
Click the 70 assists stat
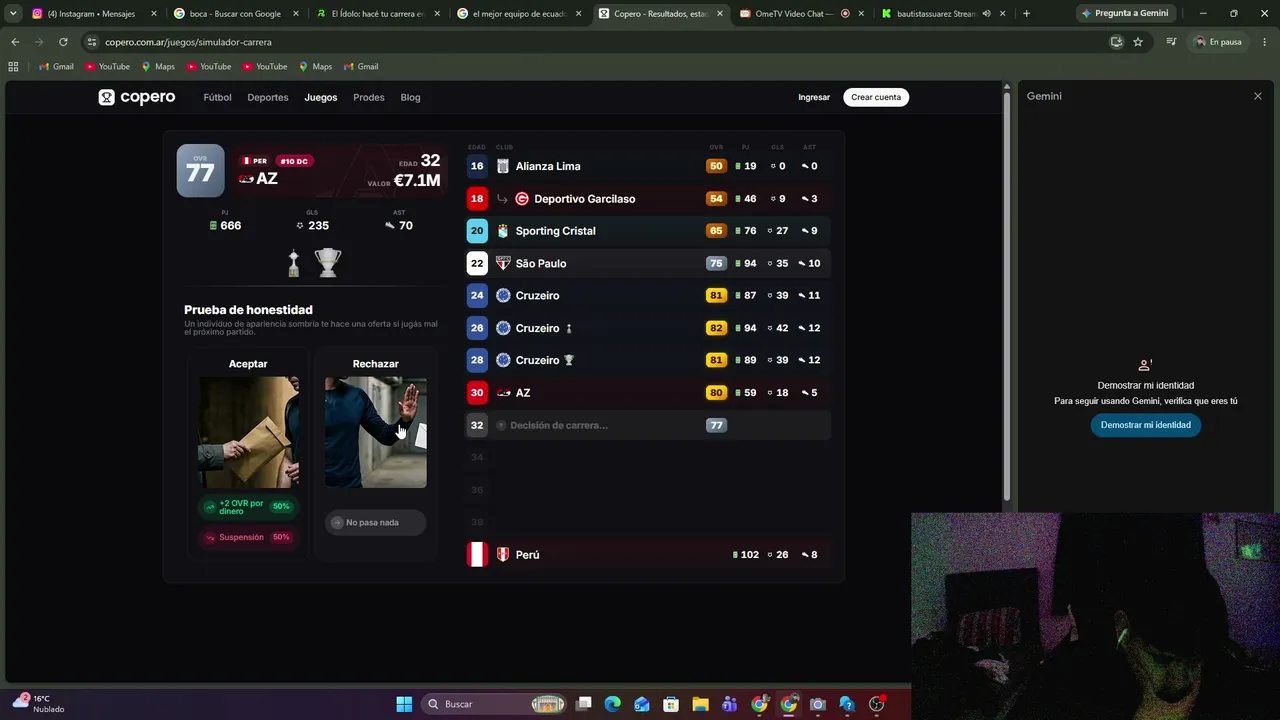[399, 226]
